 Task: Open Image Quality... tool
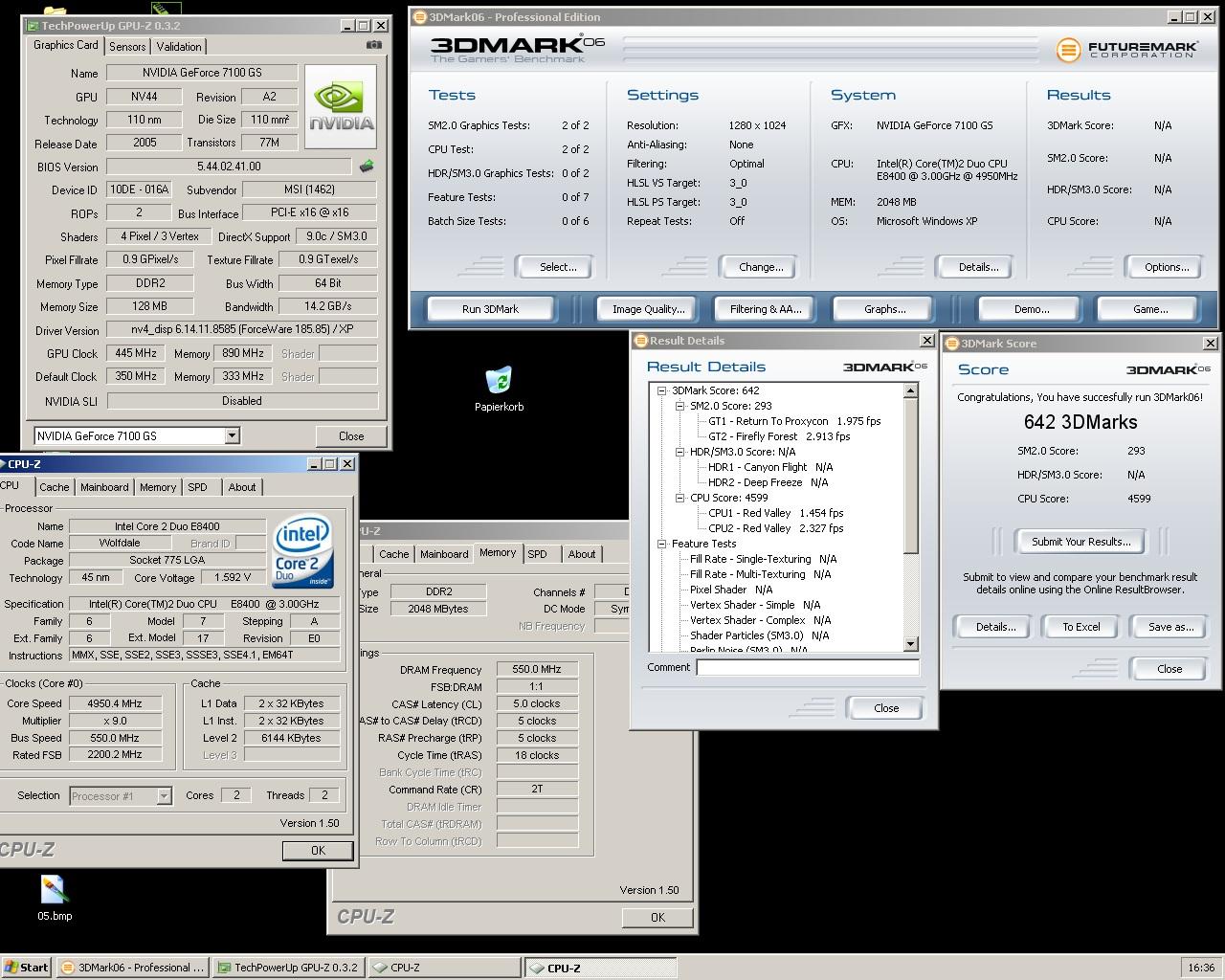[x=649, y=309]
